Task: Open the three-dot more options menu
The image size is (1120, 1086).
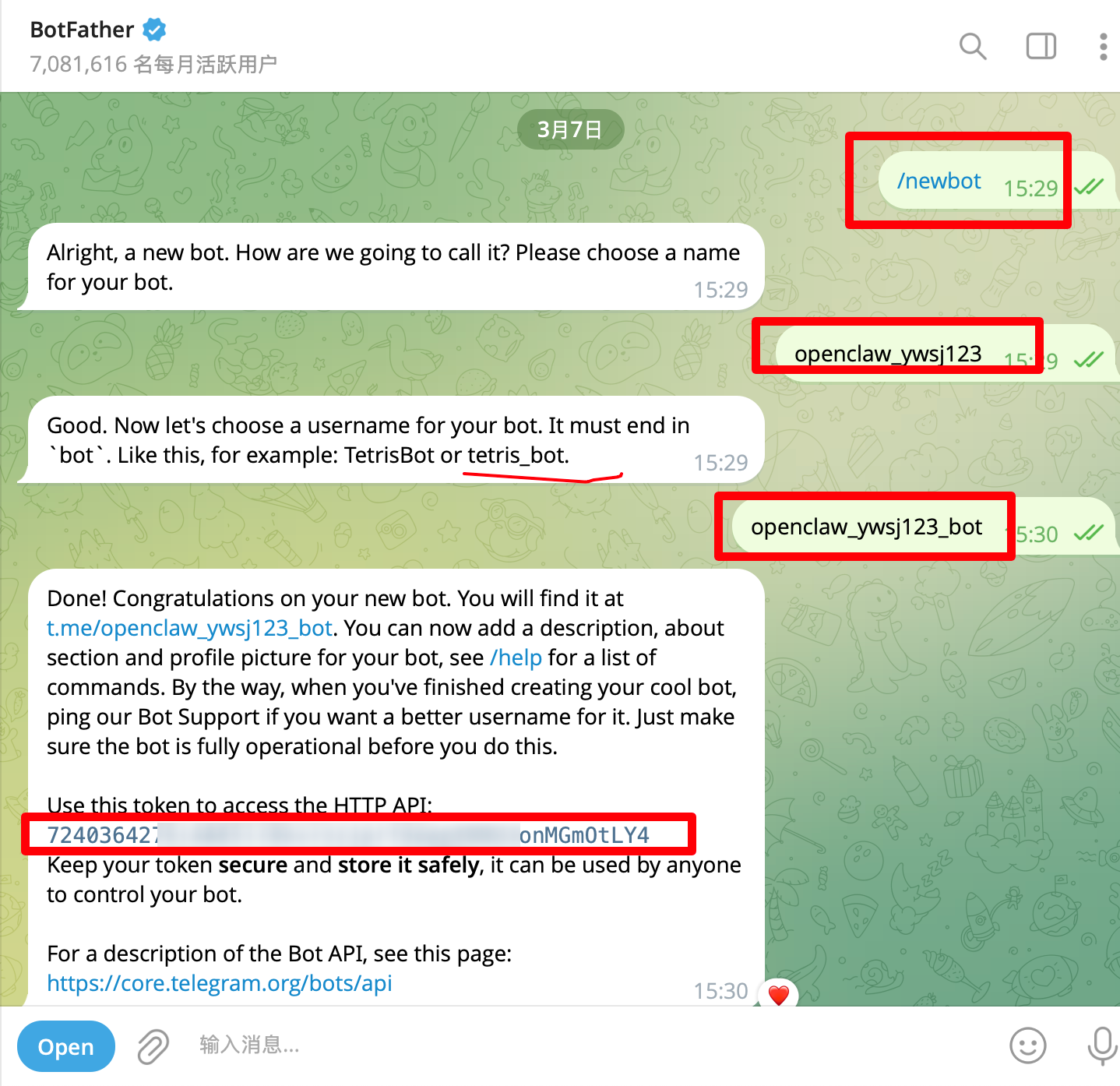Action: coord(1103,46)
